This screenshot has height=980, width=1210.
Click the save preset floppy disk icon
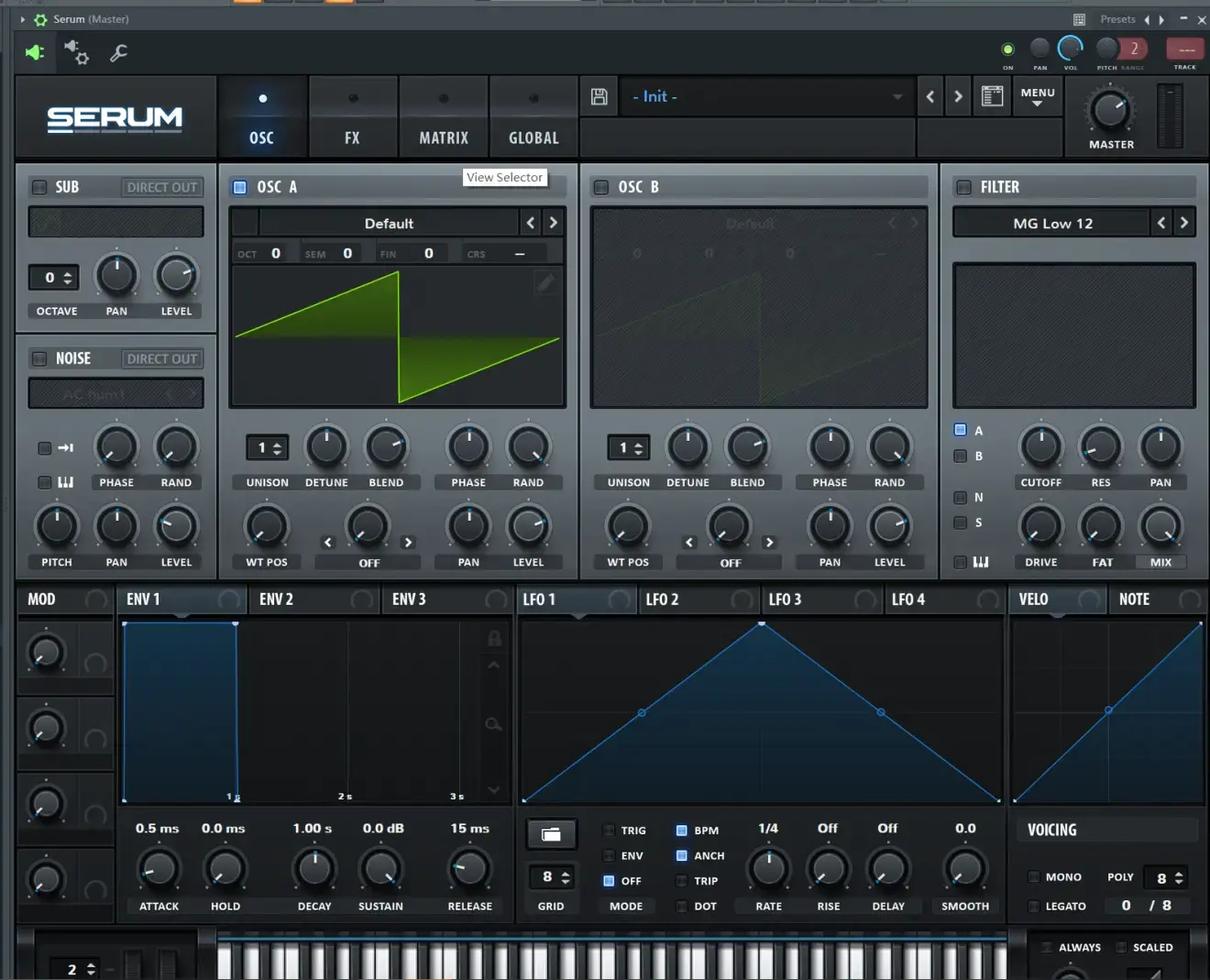[x=599, y=97]
